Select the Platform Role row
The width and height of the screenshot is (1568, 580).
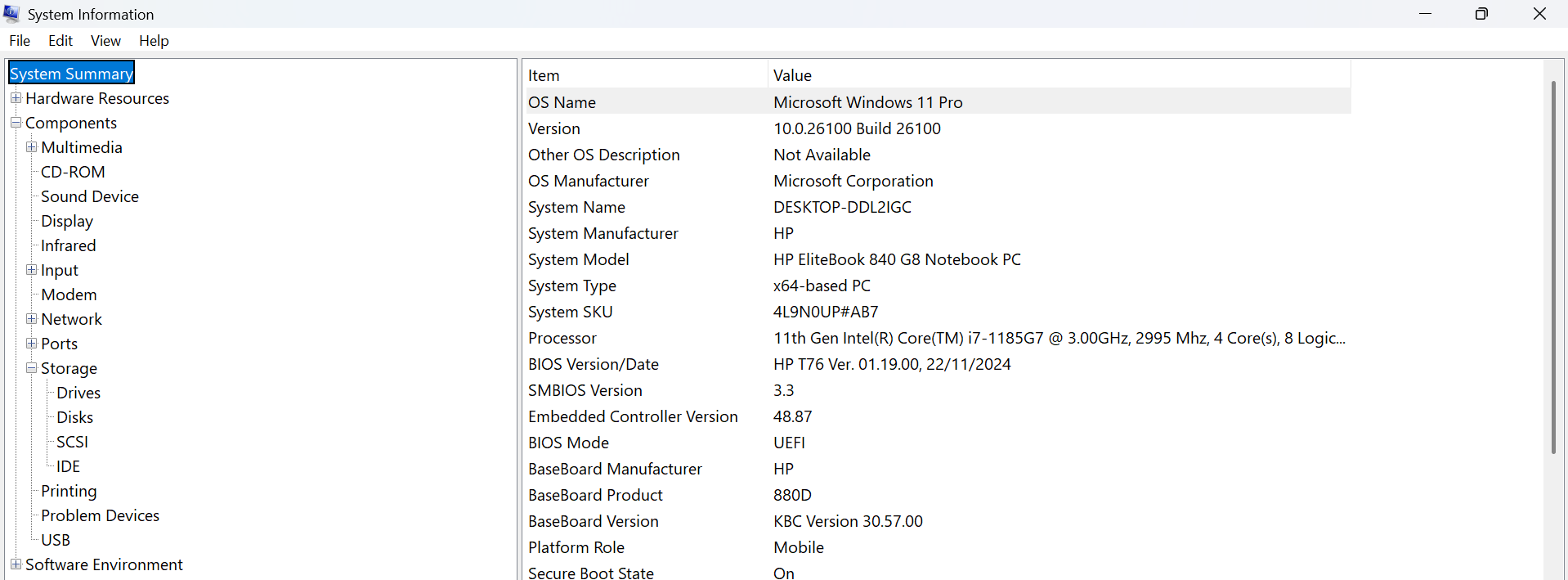click(937, 547)
